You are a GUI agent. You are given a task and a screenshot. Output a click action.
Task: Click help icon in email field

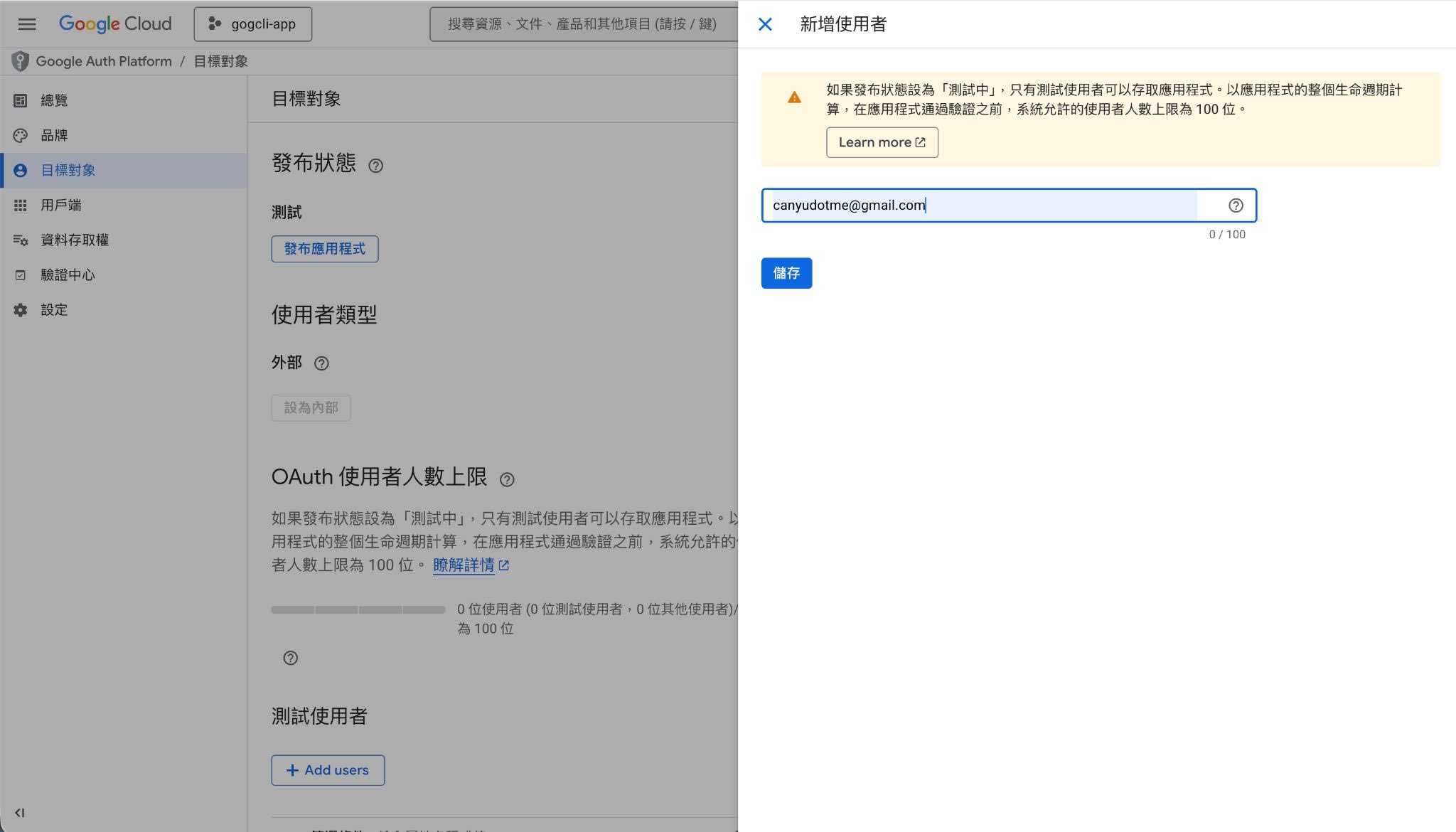[1236, 206]
